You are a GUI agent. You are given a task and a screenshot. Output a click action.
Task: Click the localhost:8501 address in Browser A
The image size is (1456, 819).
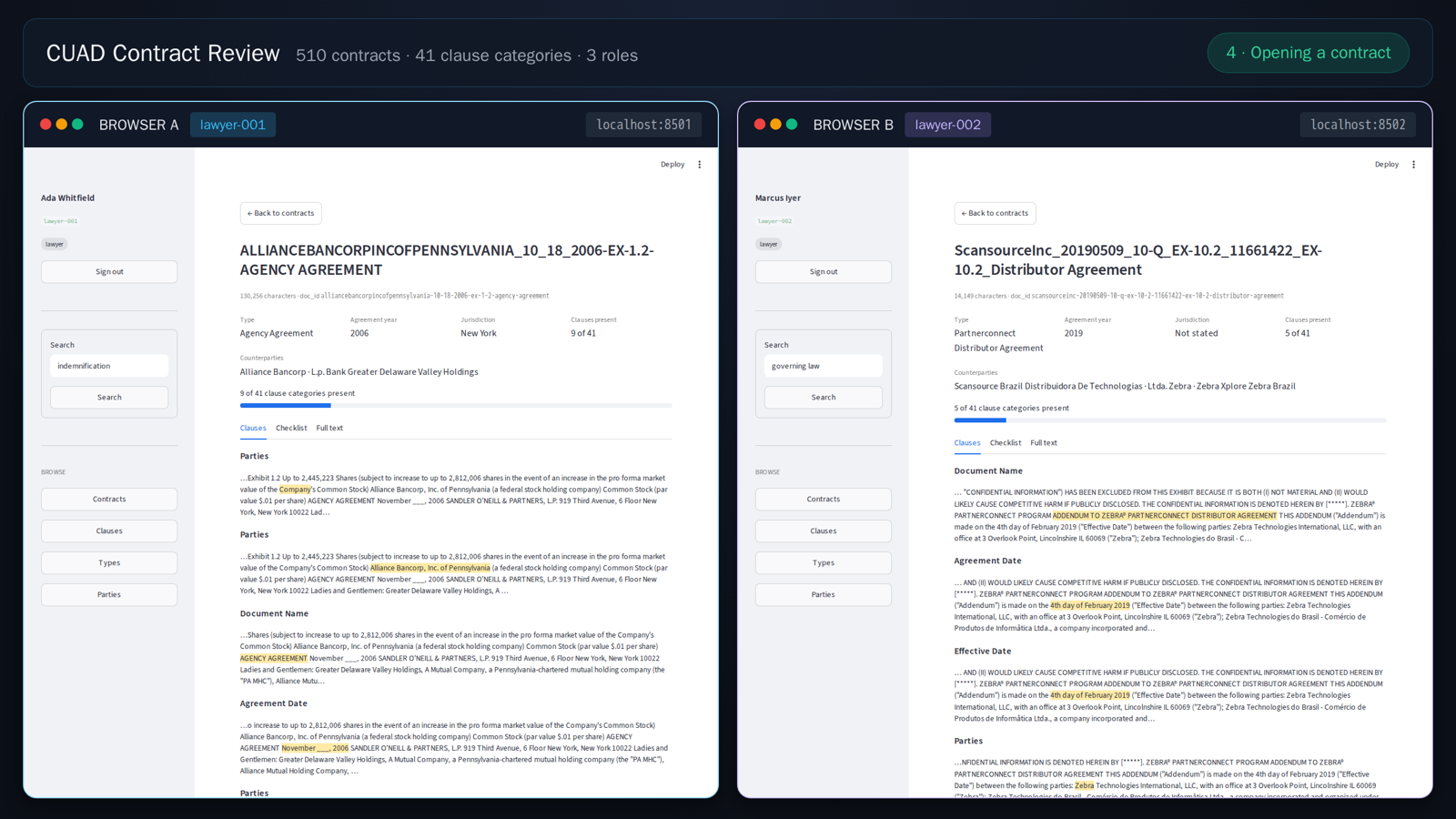[x=643, y=125]
